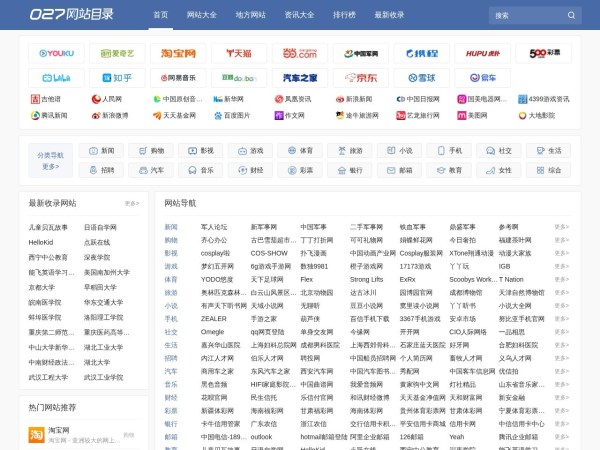Open the 排行榜 navigation tab
Screen dimensions: 600x450
click(344, 15)
